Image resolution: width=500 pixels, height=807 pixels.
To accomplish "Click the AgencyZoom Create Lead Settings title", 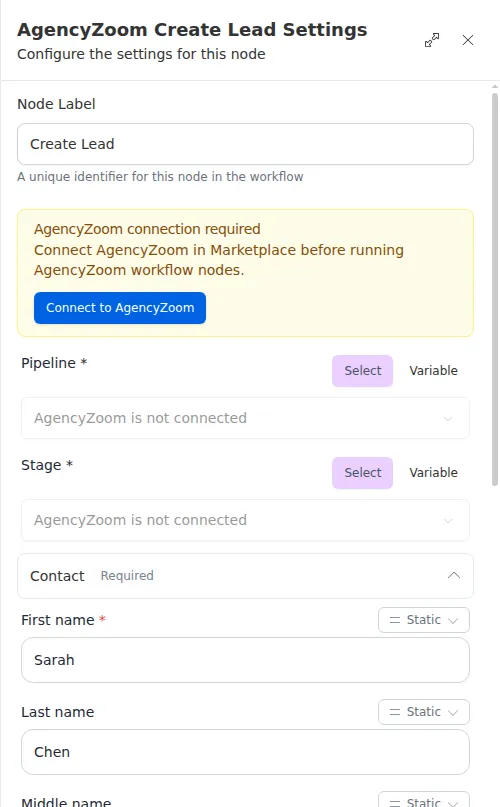I will point(192,30).
